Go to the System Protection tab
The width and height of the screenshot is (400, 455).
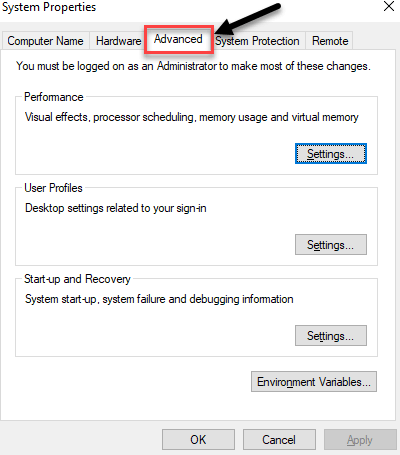(257, 41)
